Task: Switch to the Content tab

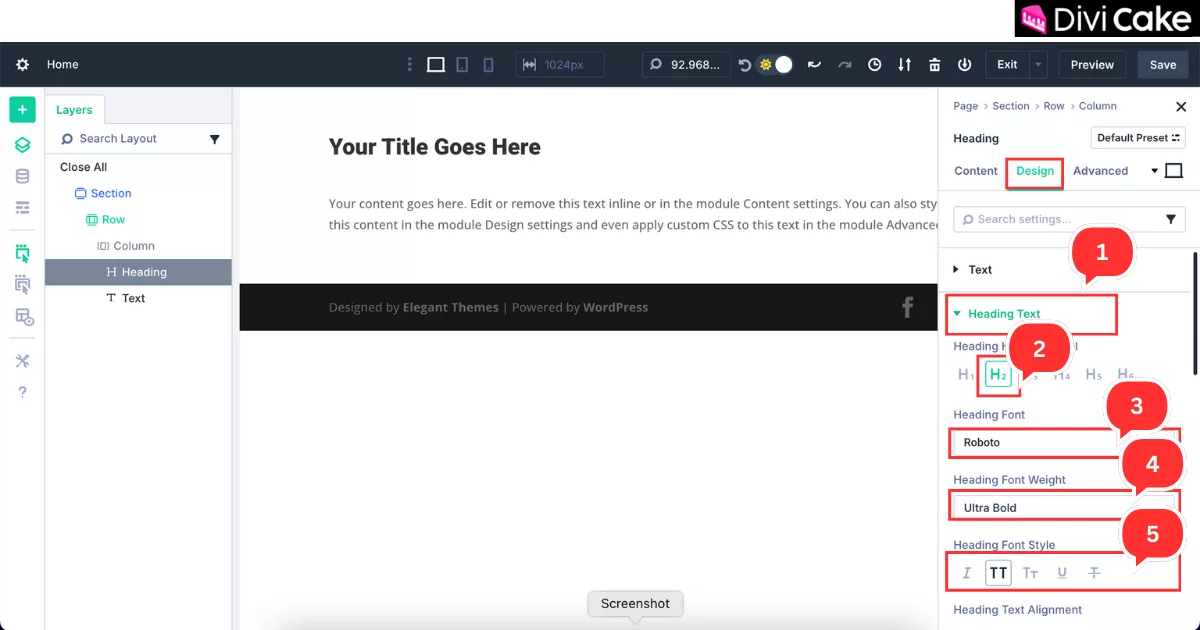Action: tap(976, 171)
